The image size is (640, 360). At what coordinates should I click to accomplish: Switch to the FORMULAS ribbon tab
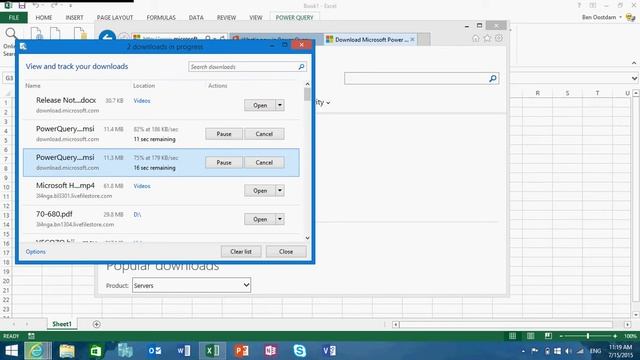[161, 18]
